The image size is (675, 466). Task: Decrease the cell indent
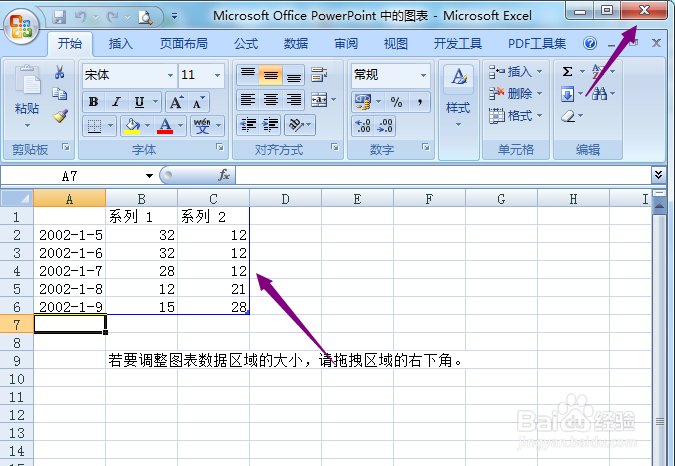(x=248, y=125)
